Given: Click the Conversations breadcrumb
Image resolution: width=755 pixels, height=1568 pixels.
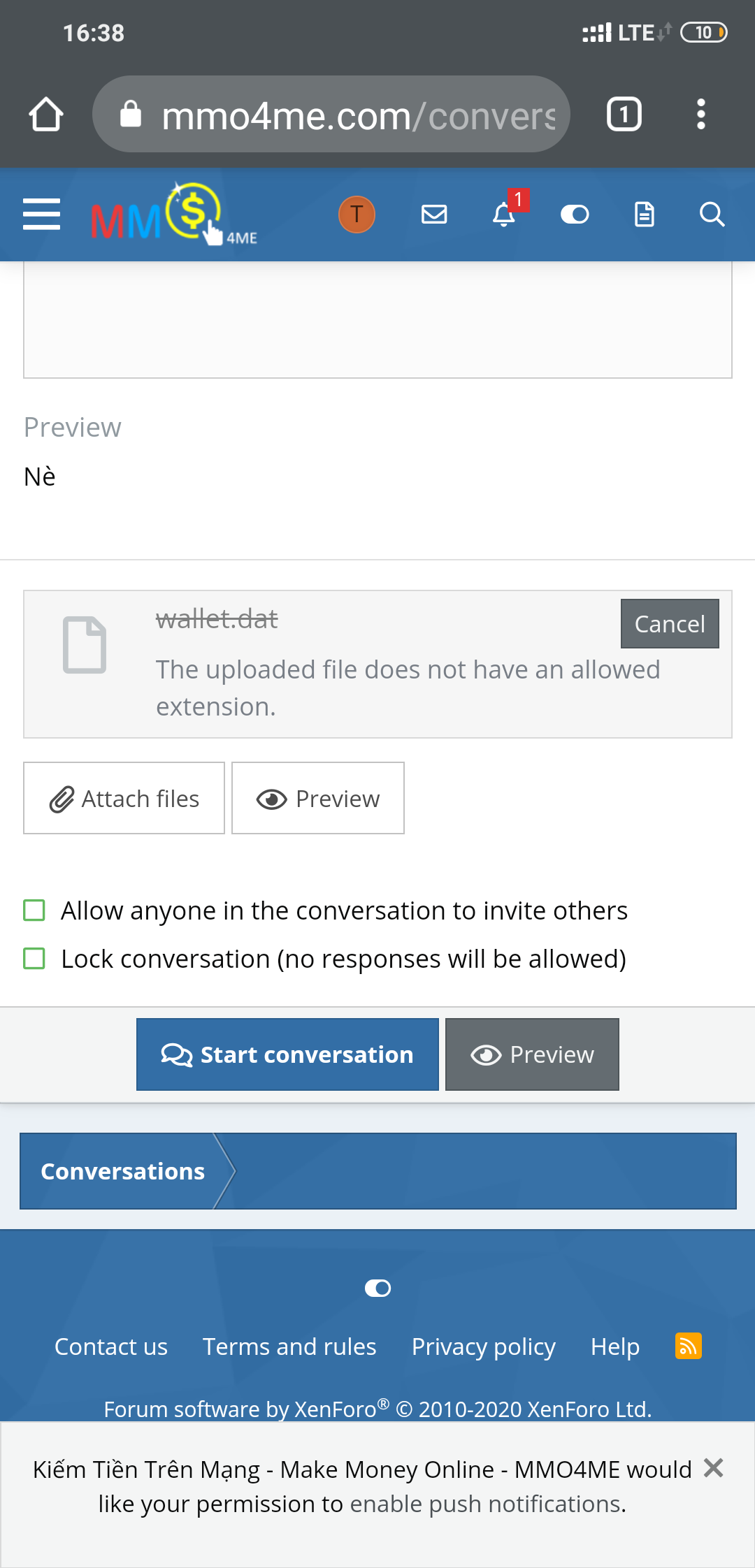Looking at the screenshot, I should point(122,1171).
